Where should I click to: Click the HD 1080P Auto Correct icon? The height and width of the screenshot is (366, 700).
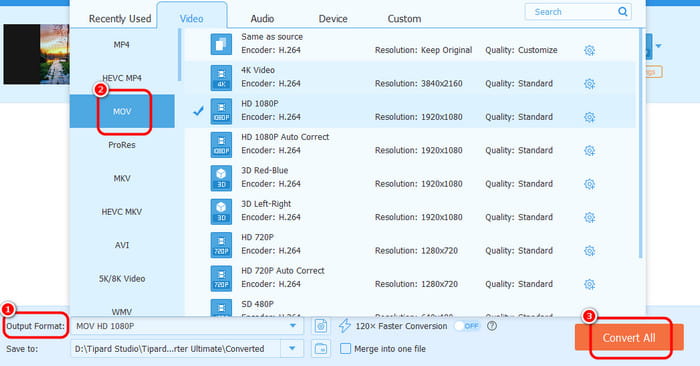tap(221, 145)
